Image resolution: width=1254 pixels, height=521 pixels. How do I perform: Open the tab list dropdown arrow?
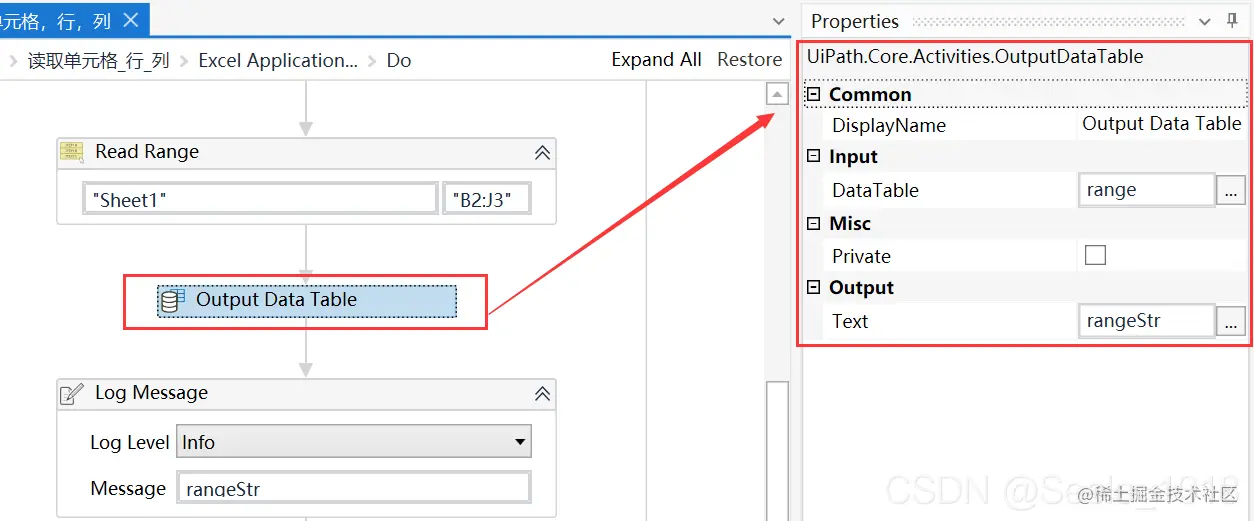[x=779, y=21]
